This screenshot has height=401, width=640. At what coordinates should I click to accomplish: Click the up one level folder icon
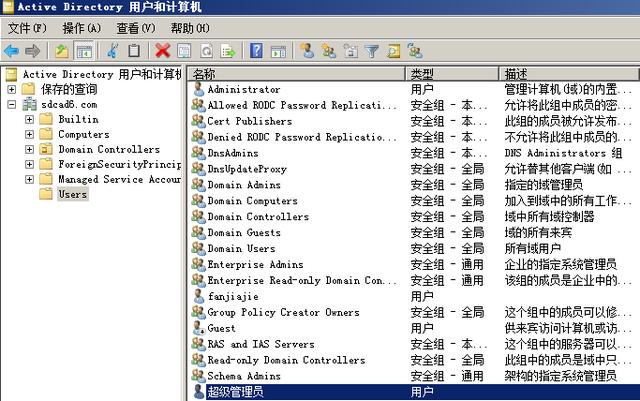click(x=63, y=50)
